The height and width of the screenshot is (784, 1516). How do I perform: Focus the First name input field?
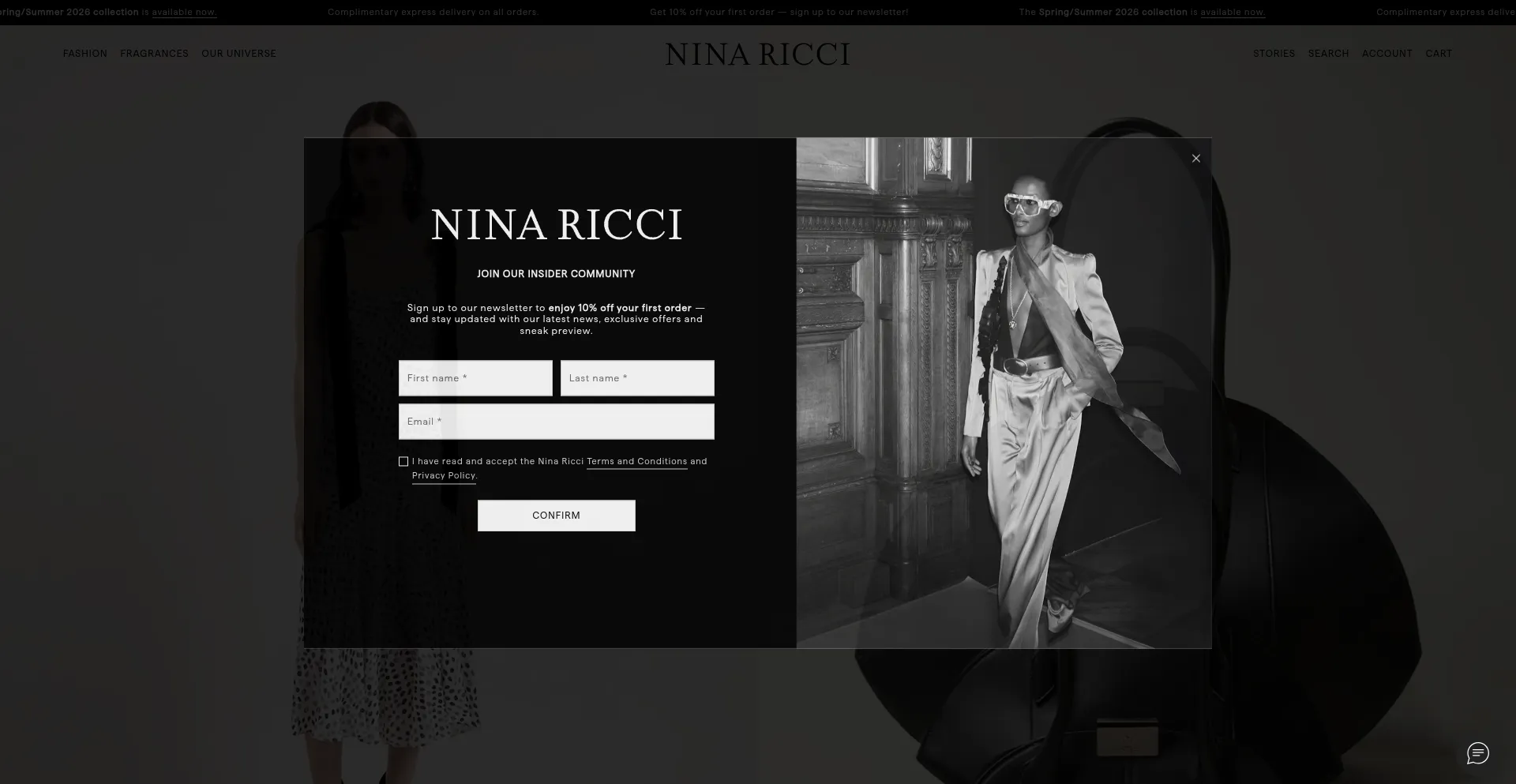tap(475, 378)
